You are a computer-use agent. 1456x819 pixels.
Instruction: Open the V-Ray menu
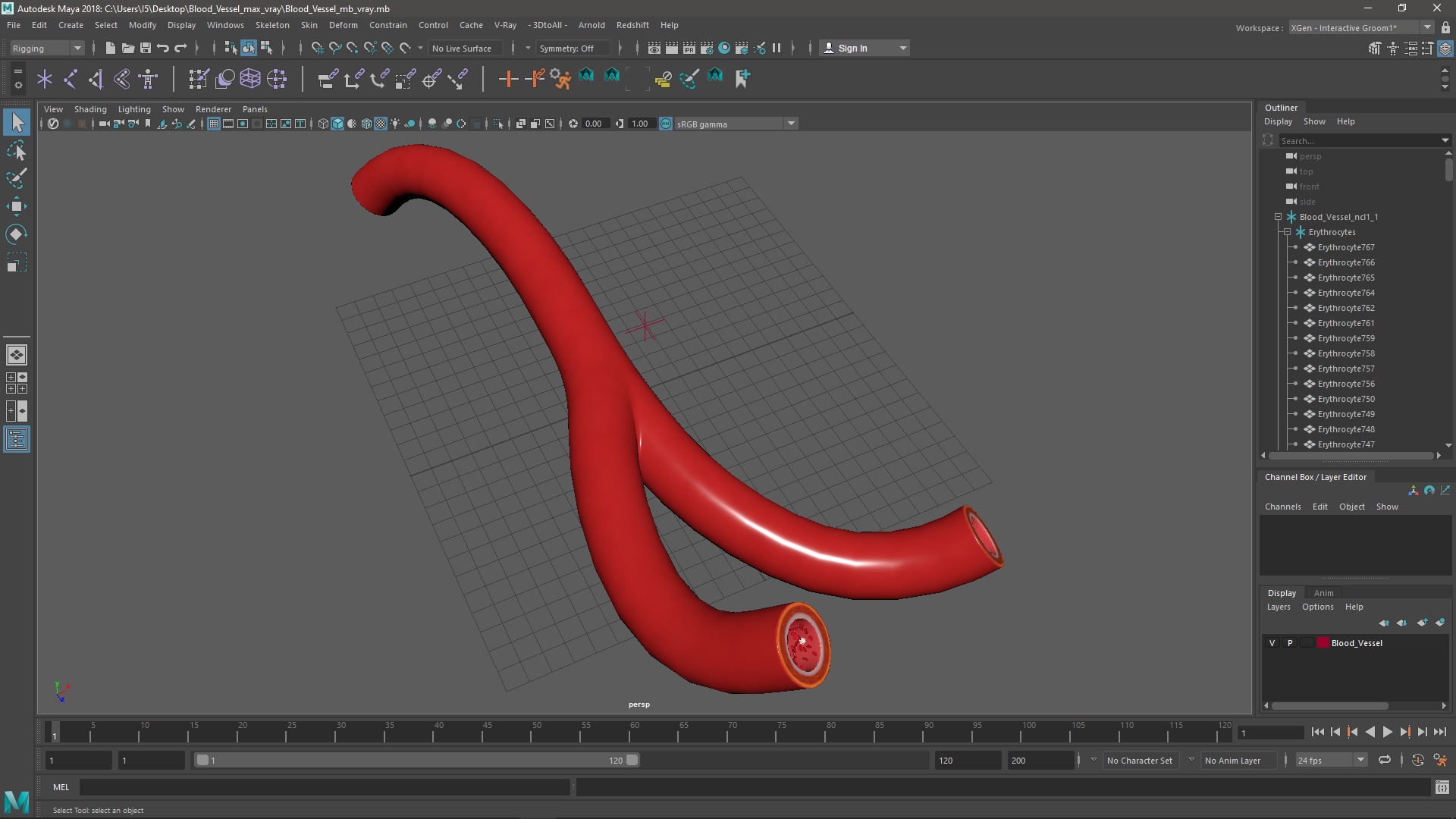coord(505,25)
